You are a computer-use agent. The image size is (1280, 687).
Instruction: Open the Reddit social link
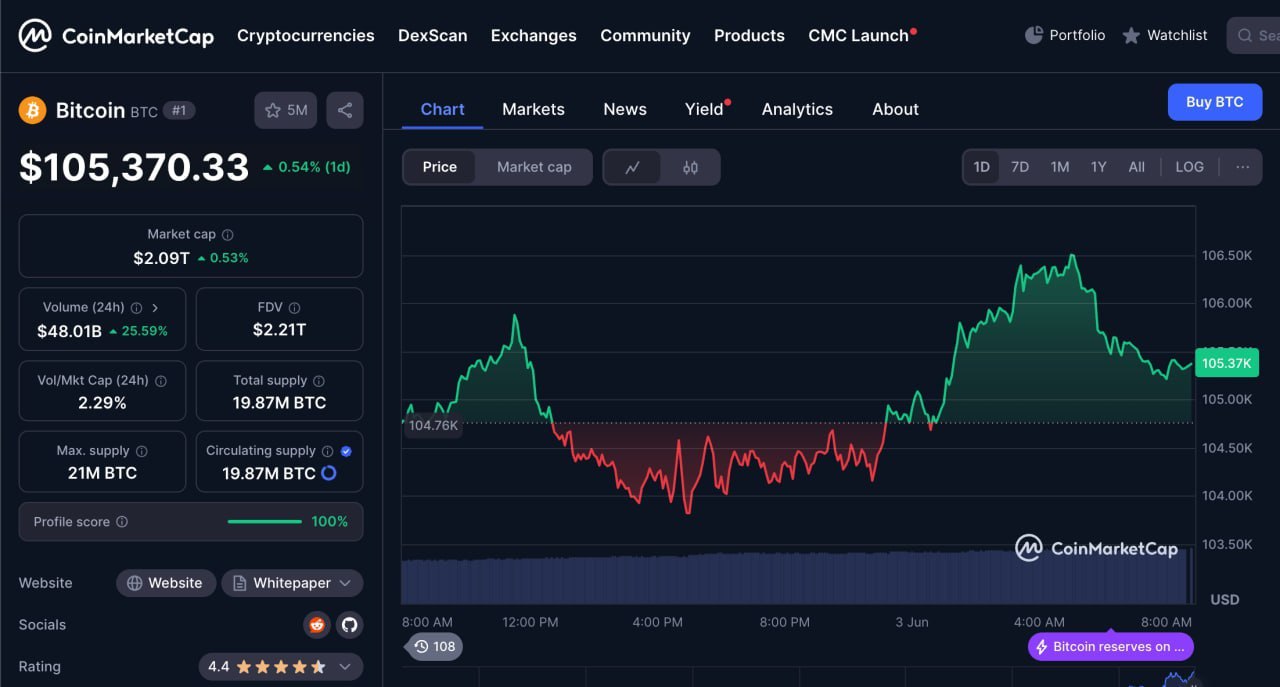coord(317,625)
